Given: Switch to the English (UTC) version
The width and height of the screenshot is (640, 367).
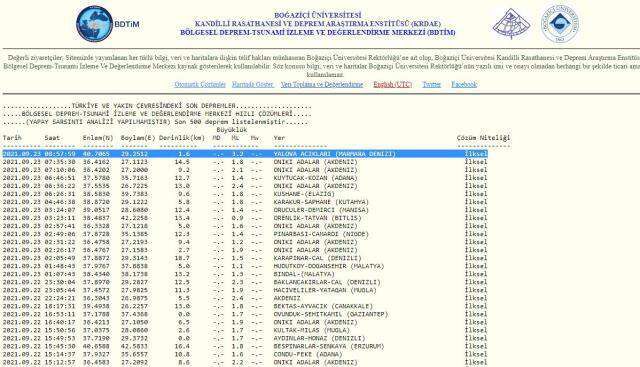Looking at the screenshot, I should (x=392, y=85).
